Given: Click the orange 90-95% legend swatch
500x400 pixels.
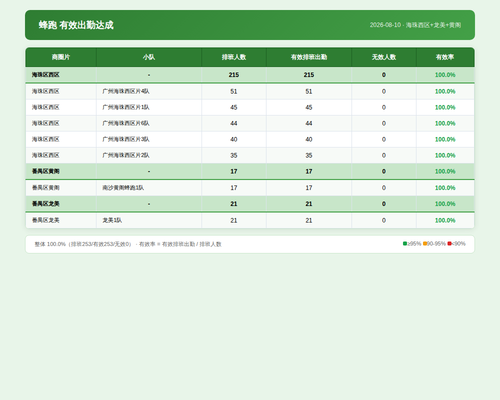Looking at the screenshot, I should pyautogui.click(x=425, y=244).
